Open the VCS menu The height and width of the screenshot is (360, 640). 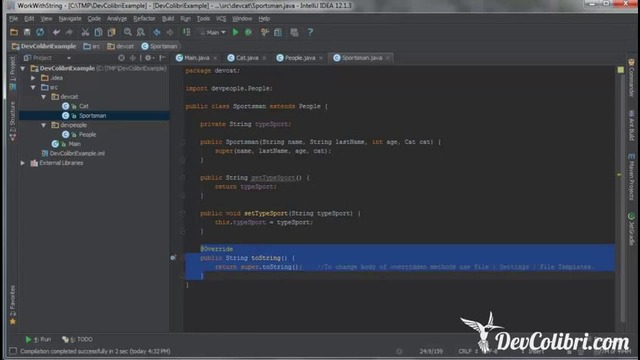coord(221,19)
